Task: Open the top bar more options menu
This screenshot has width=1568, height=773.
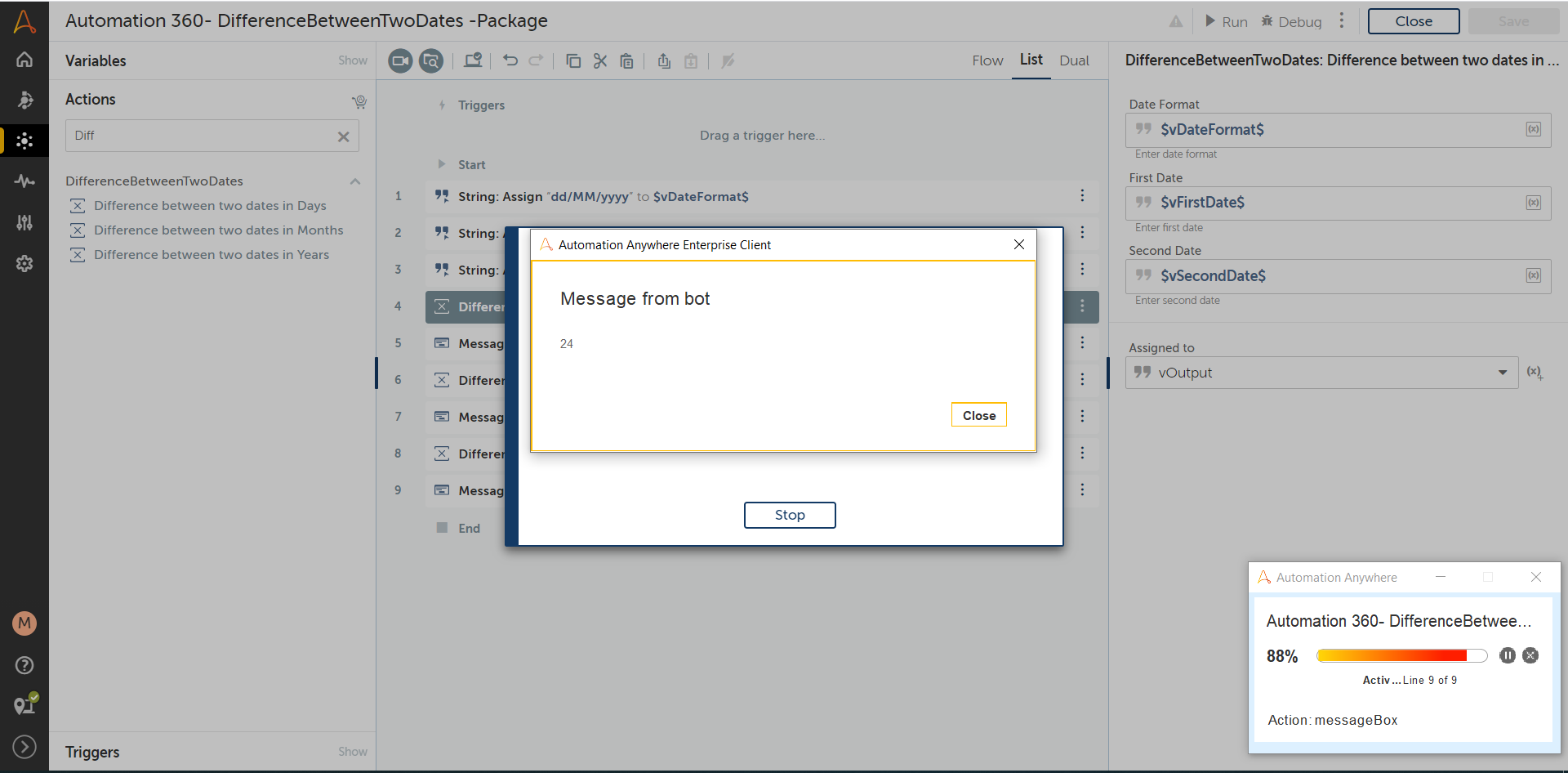Action: tap(1342, 20)
